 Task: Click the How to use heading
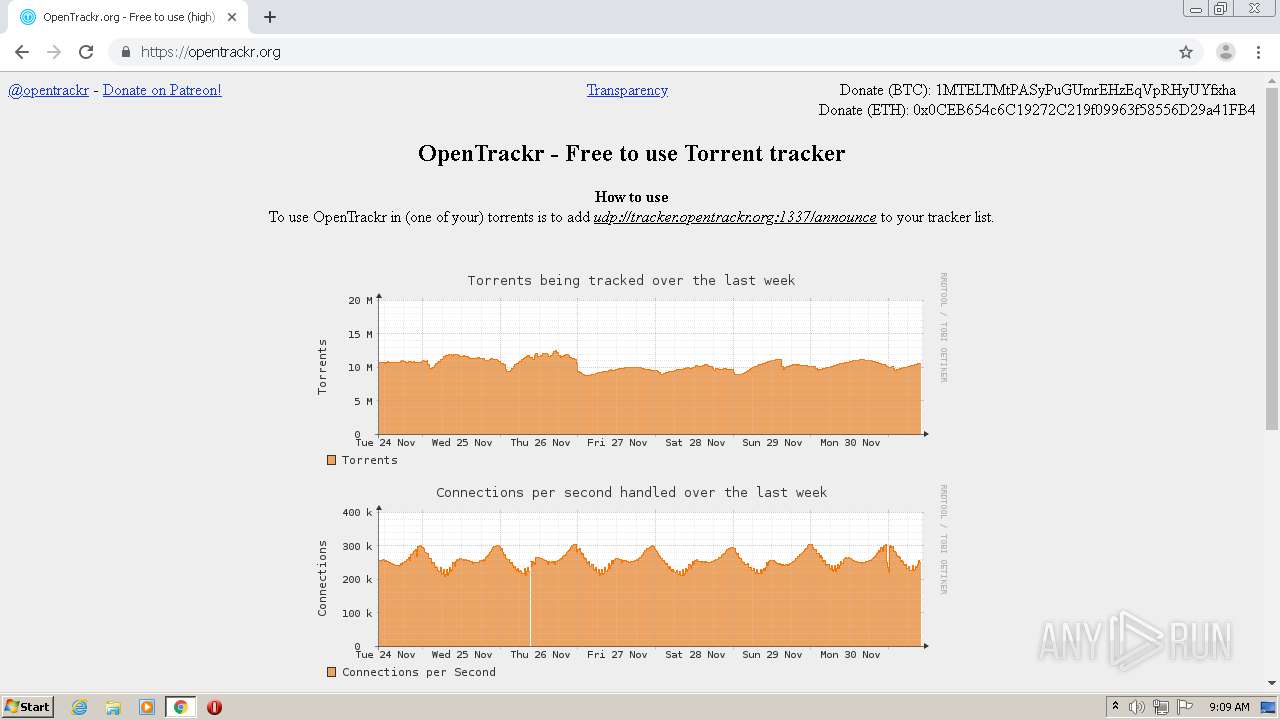tap(631, 197)
